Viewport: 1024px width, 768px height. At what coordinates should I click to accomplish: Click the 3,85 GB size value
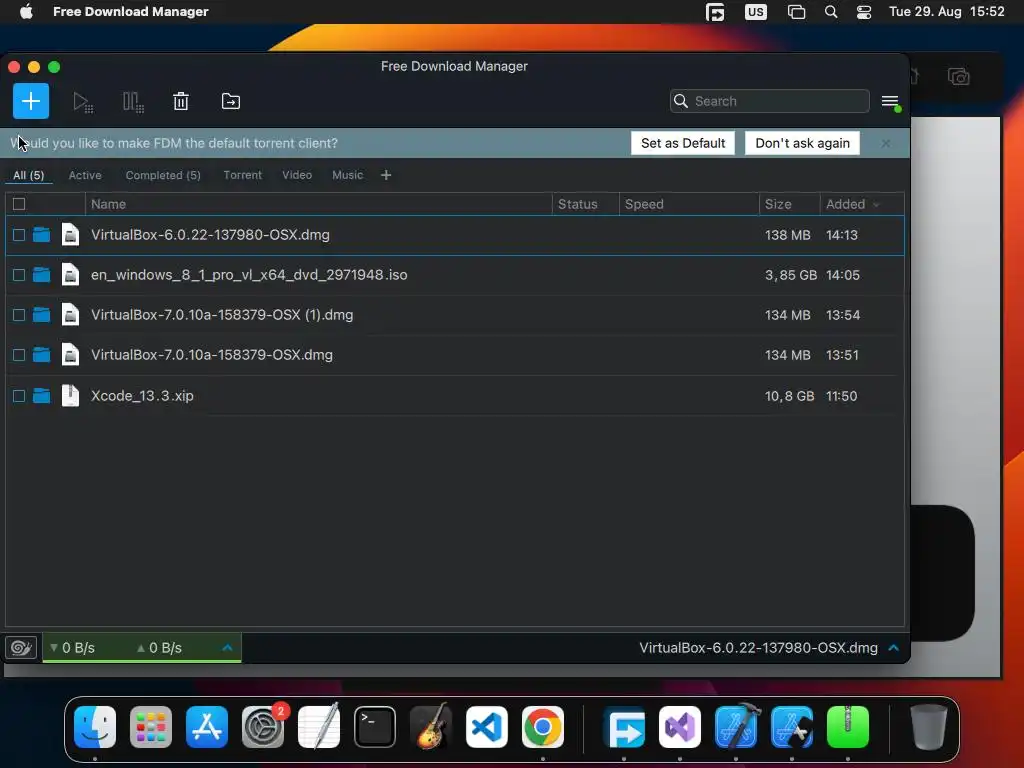click(x=791, y=275)
